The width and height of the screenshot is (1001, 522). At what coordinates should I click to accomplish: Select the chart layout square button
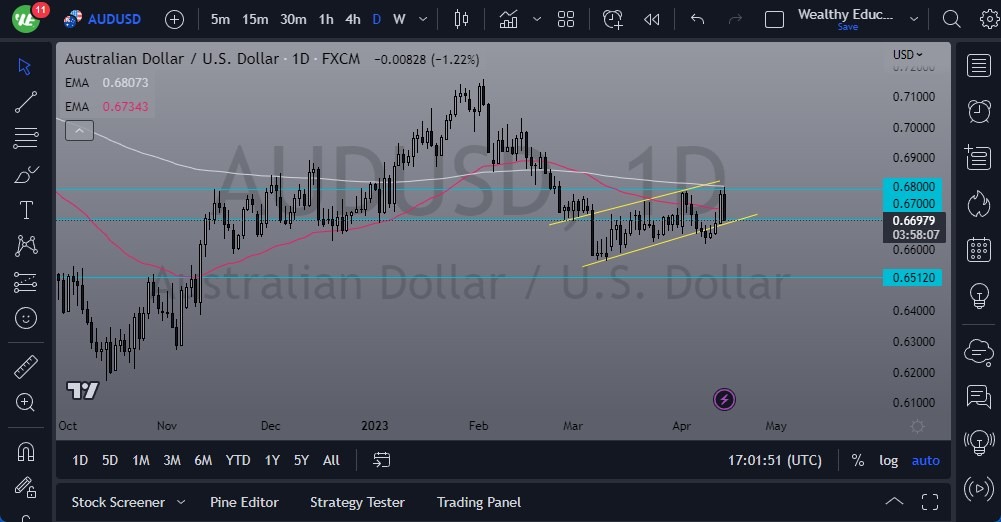coord(774,20)
